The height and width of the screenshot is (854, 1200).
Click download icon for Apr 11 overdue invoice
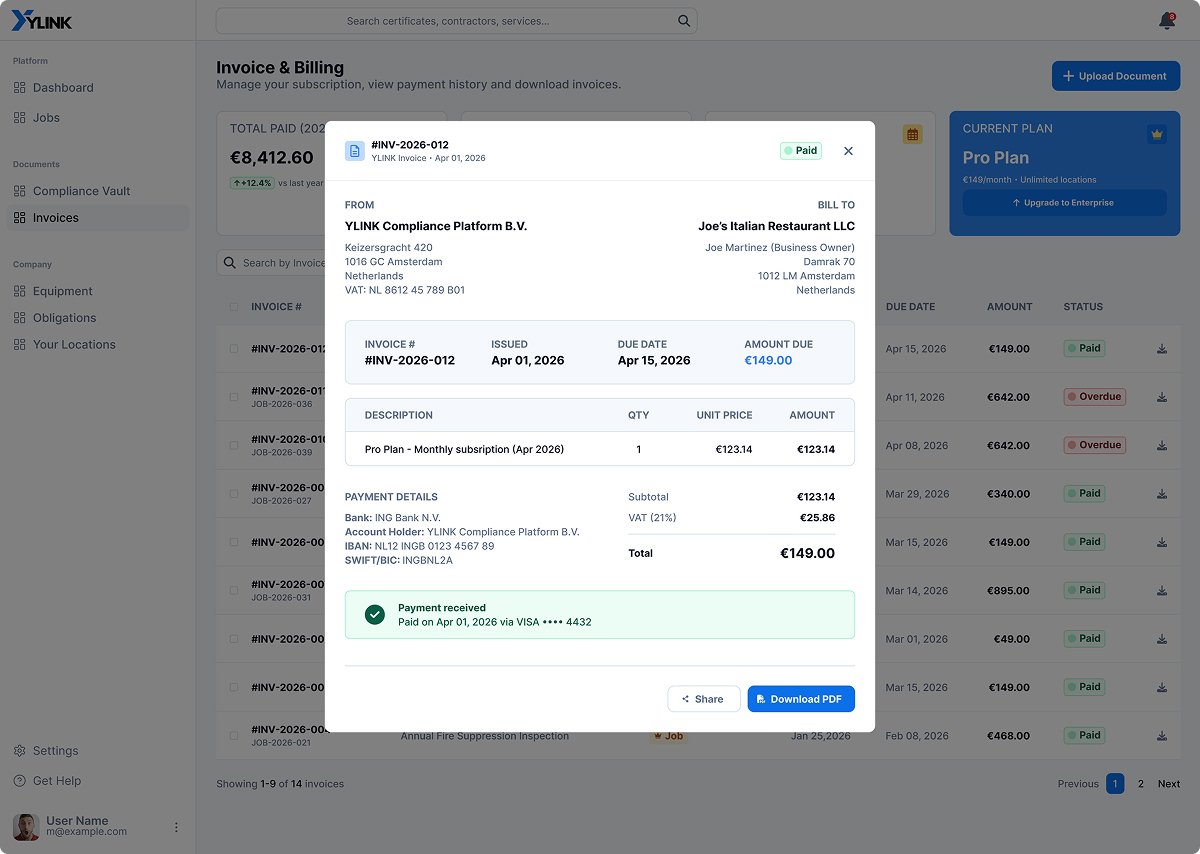point(1162,397)
